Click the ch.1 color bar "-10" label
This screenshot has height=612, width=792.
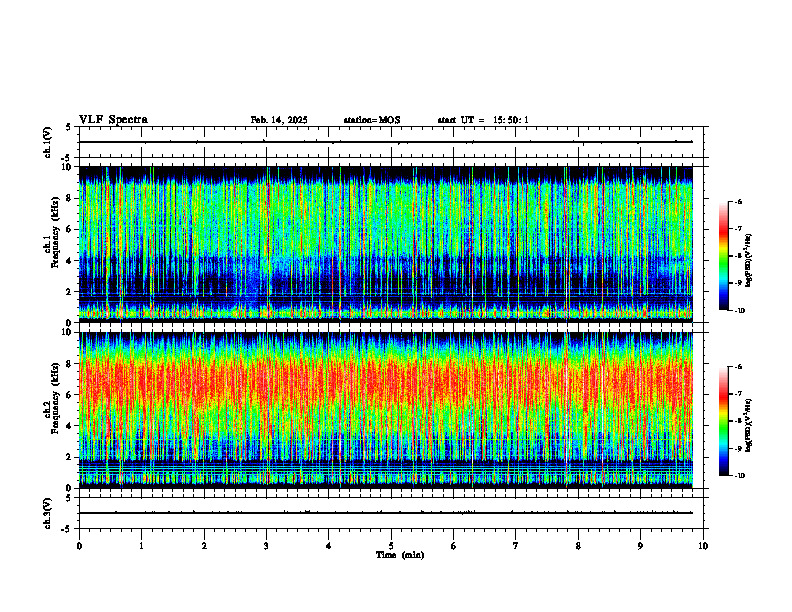(x=739, y=310)
